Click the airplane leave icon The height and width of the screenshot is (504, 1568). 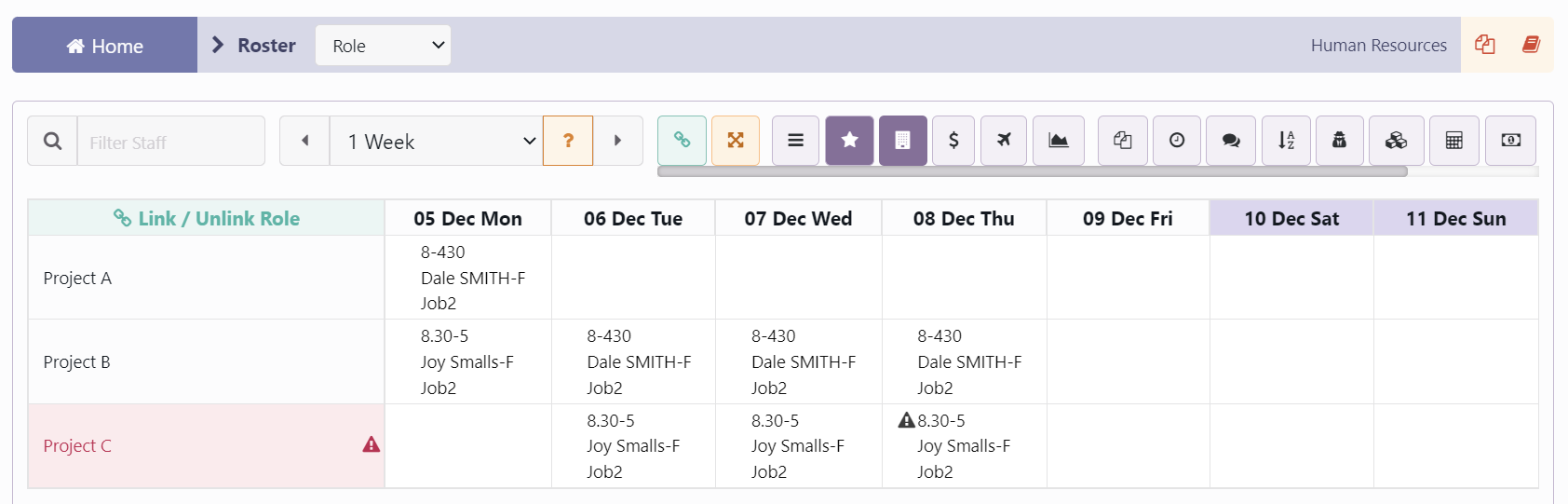click(x=1004, y=141)
